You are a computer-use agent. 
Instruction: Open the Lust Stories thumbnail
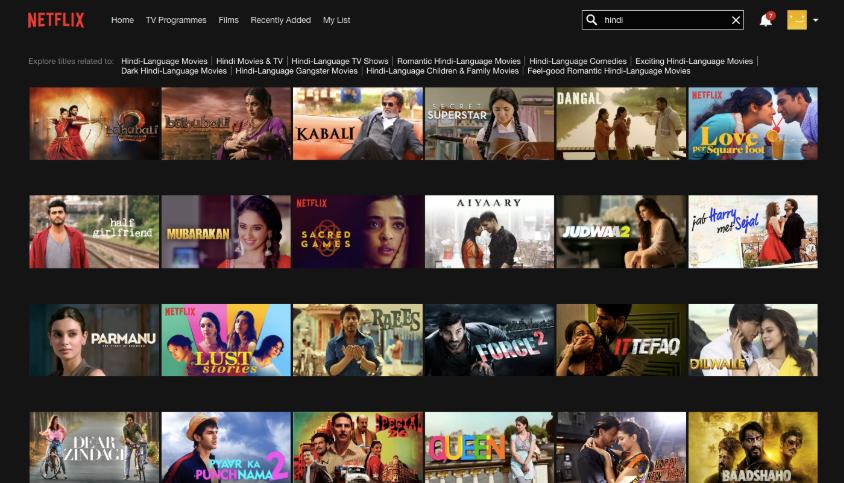(226, 340)
